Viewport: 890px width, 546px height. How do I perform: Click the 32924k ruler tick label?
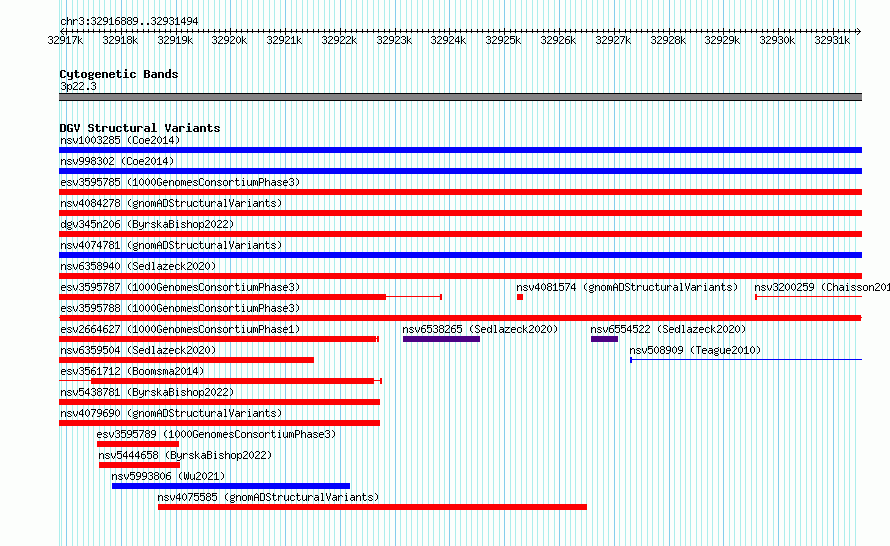coord(448,40)
